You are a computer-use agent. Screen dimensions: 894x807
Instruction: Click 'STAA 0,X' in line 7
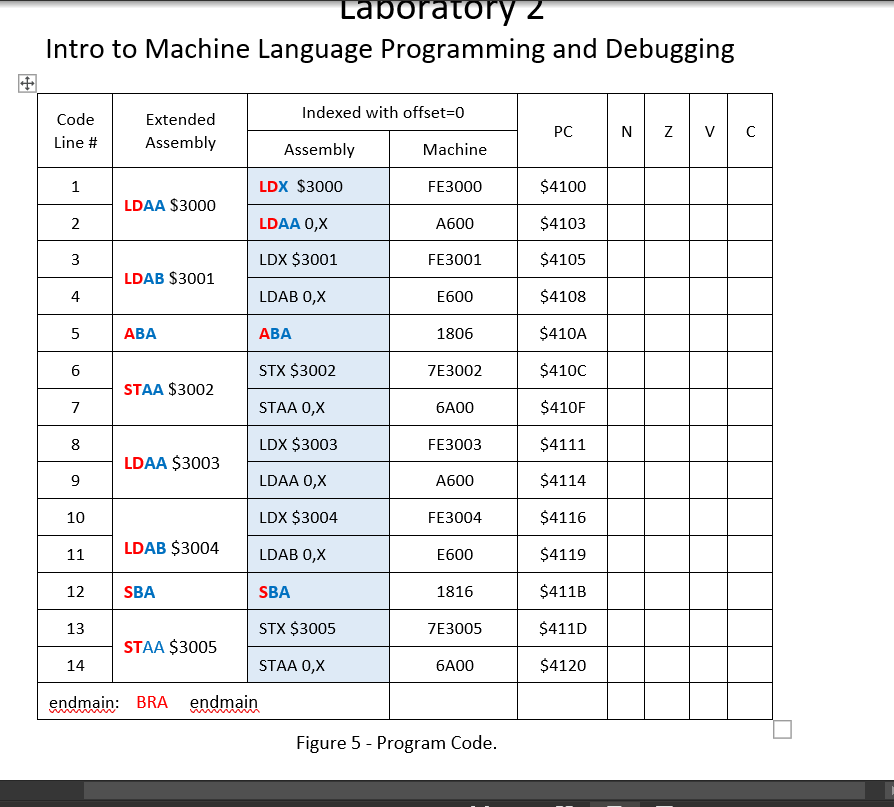(291, 408)
